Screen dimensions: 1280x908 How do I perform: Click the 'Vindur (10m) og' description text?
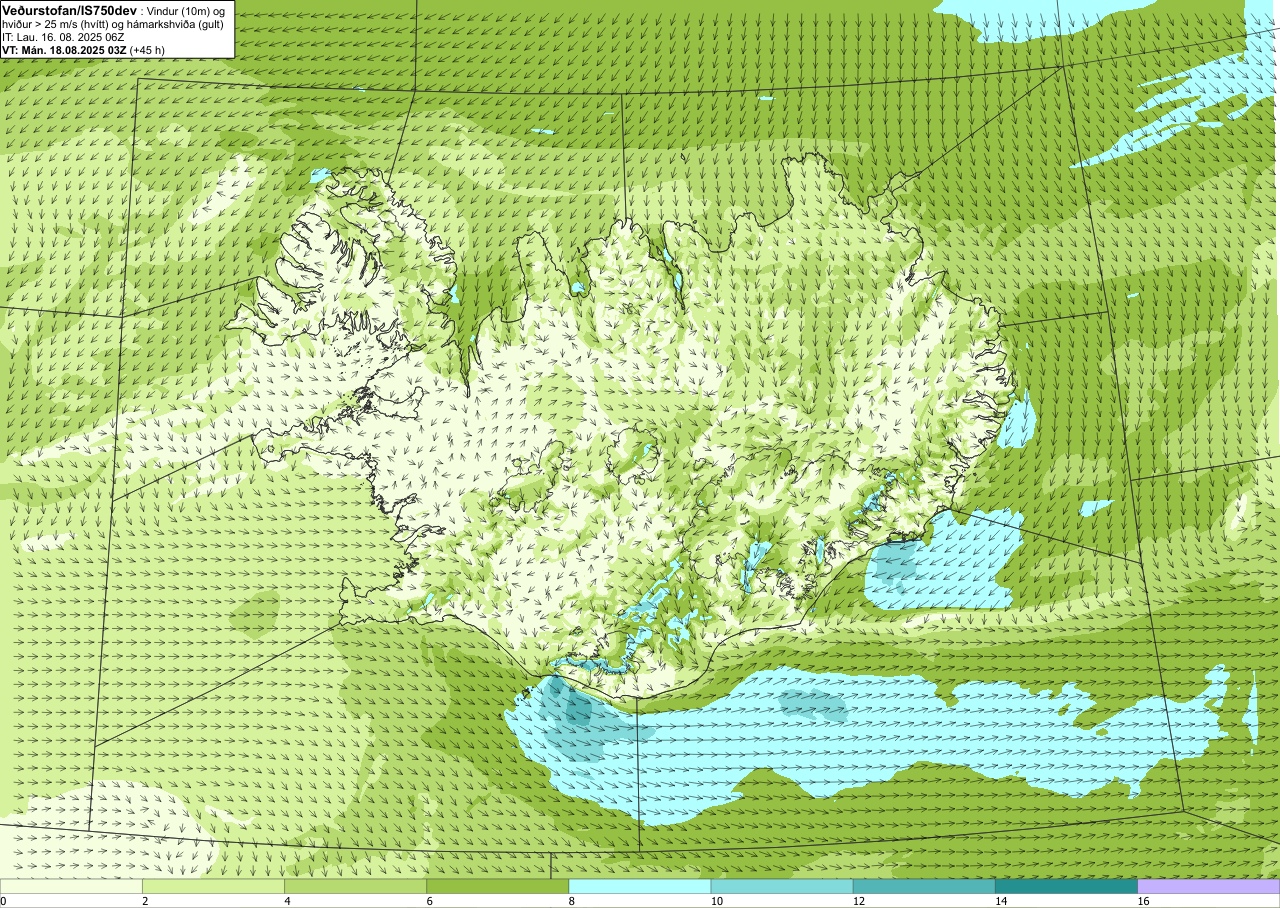pyautogui.click(x=186, y=10)
